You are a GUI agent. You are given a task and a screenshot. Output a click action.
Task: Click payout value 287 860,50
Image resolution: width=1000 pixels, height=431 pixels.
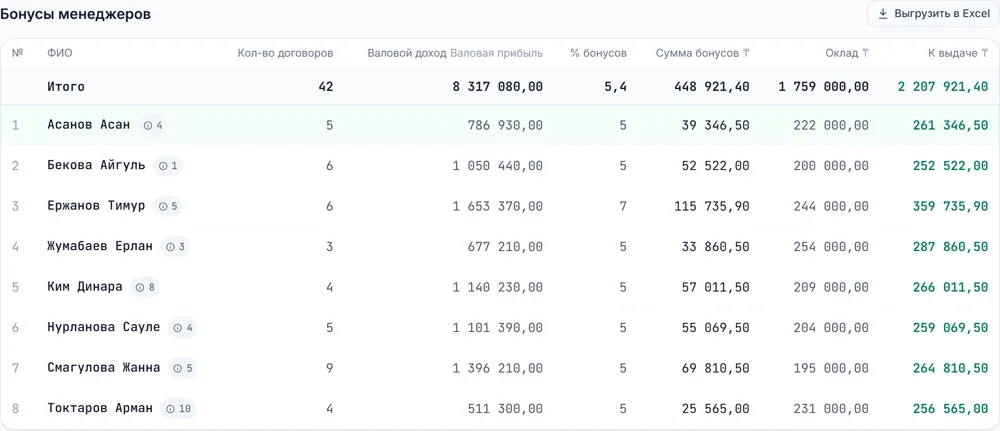coord(951,247)
